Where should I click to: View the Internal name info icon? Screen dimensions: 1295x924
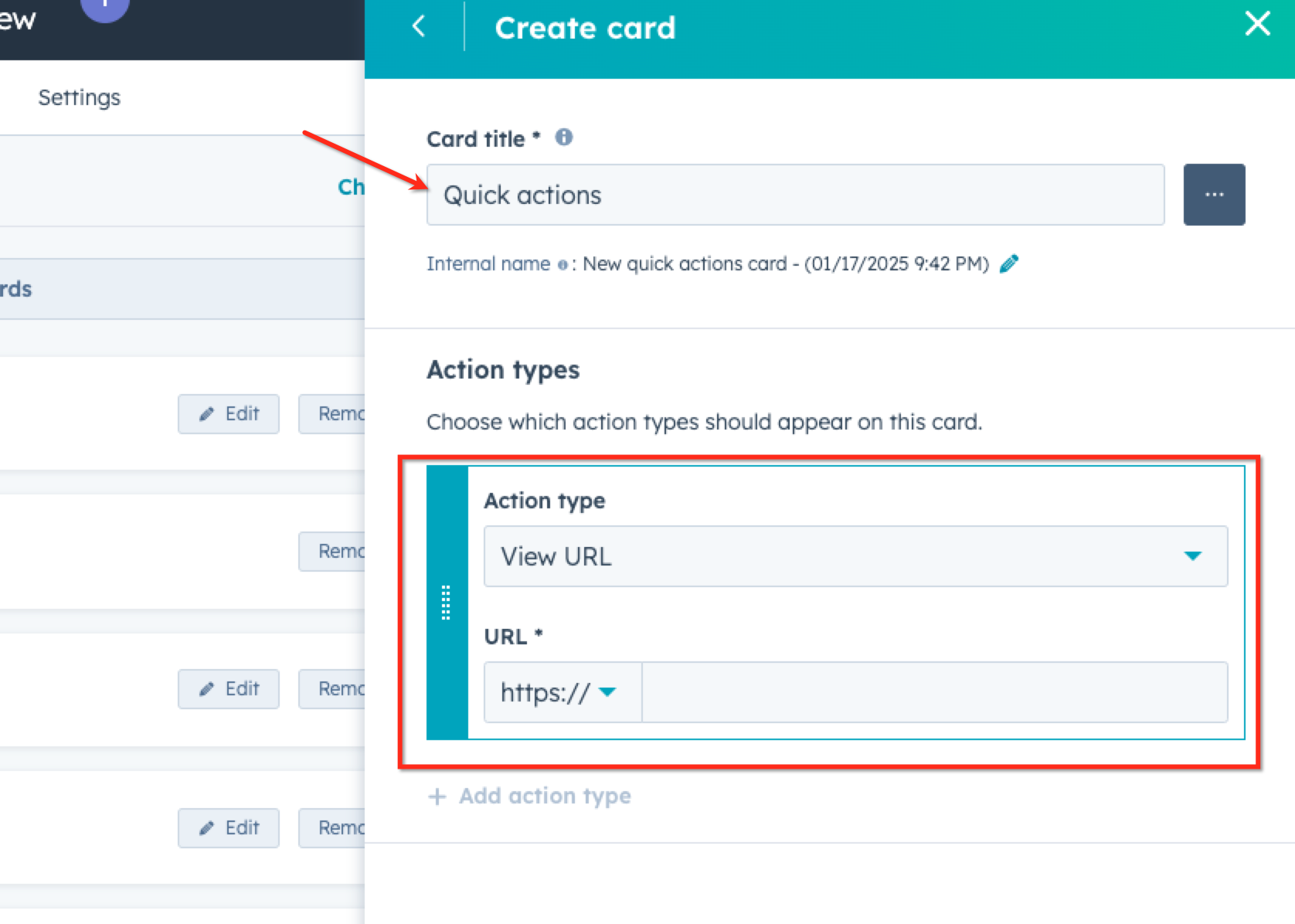click(x=565, y=264)
